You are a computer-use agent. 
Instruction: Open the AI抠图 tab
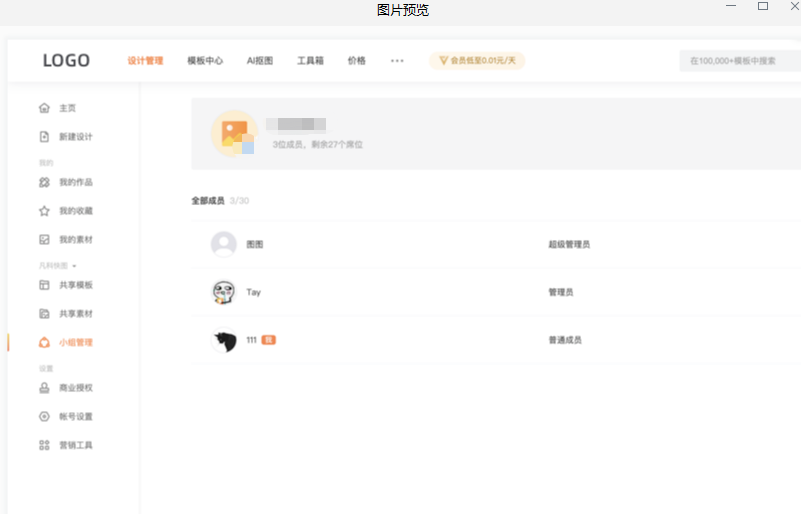coord(260,61)
